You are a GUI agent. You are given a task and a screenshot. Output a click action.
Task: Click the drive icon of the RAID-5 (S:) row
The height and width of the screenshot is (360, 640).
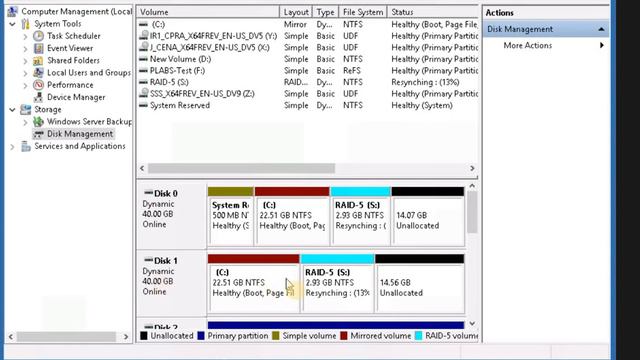click(143, 82)
